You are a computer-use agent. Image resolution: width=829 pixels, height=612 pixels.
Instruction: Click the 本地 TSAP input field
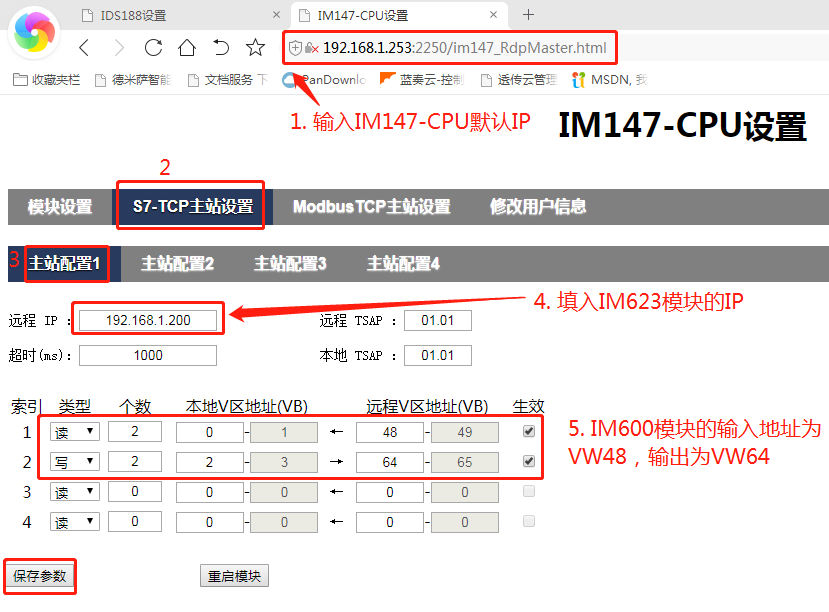[x=438, y=355]
